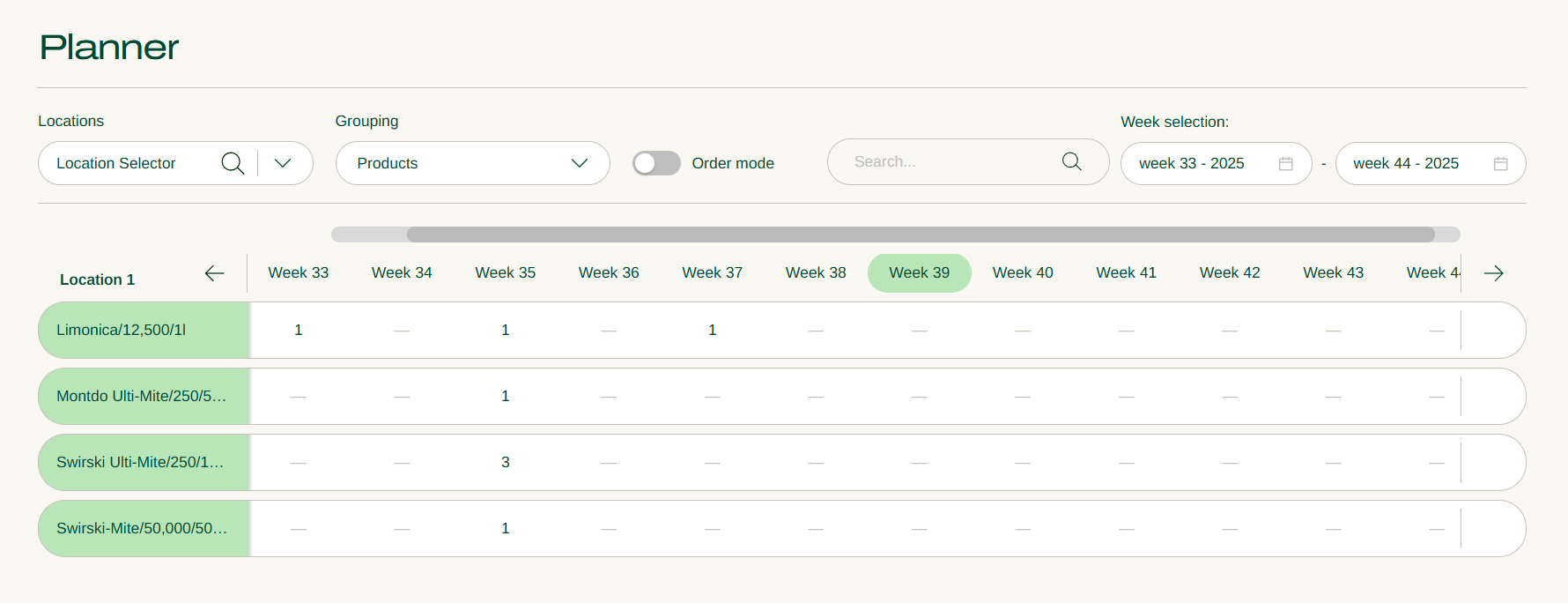Open calendar icon for week 33 - 2025
1568x603 pixels.
1286,164
